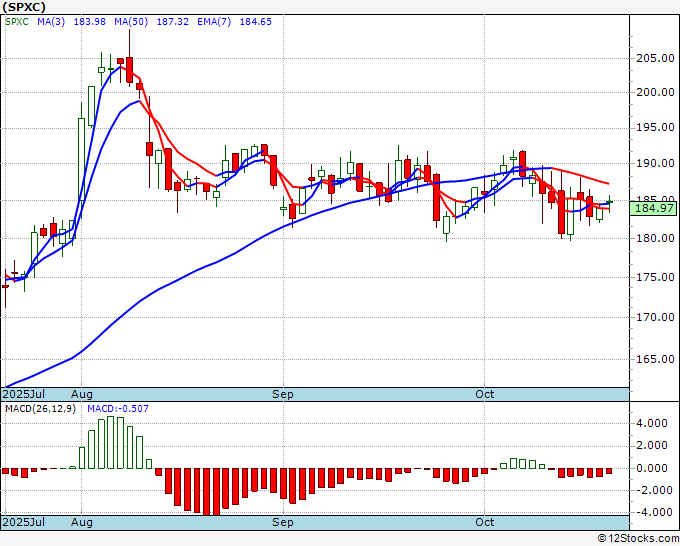Click the 195.00 price axis label
The image size is (680, 546).
pyautogui.click(x=655, y=128)
